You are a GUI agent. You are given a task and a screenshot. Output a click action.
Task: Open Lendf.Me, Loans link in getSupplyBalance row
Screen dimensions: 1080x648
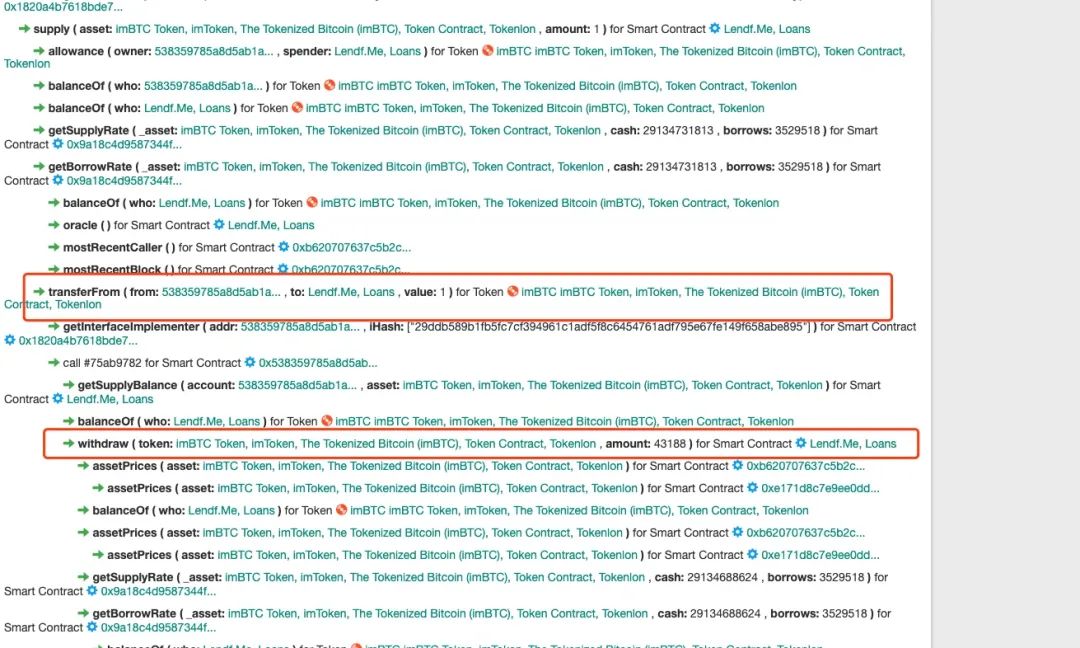[110, 399]
